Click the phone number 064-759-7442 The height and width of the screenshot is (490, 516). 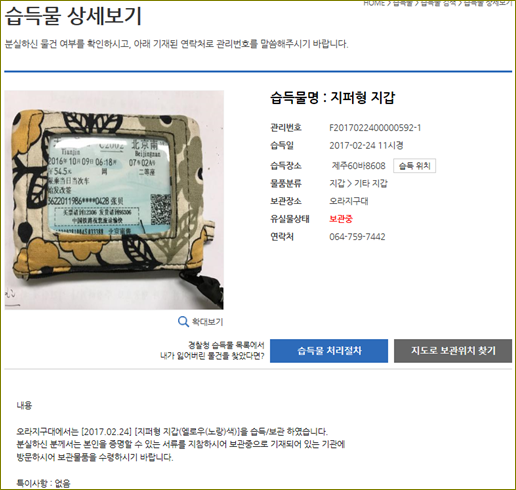pyautogui.click(x=357, y=237)
